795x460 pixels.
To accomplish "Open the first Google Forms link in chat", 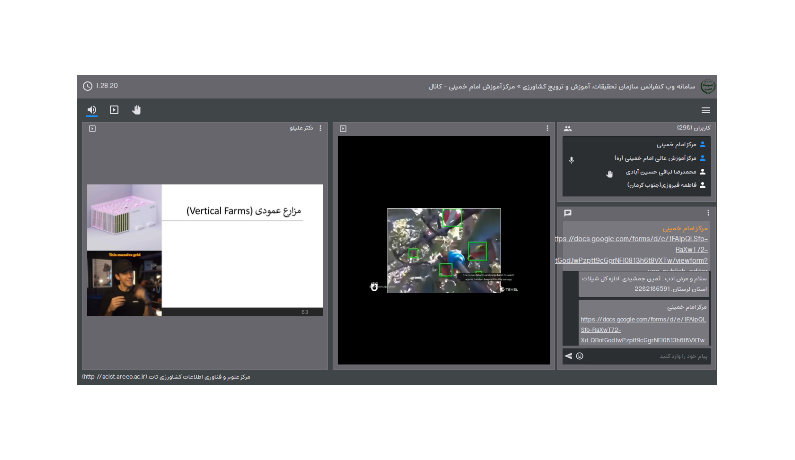I will click(x=631, y=250).
